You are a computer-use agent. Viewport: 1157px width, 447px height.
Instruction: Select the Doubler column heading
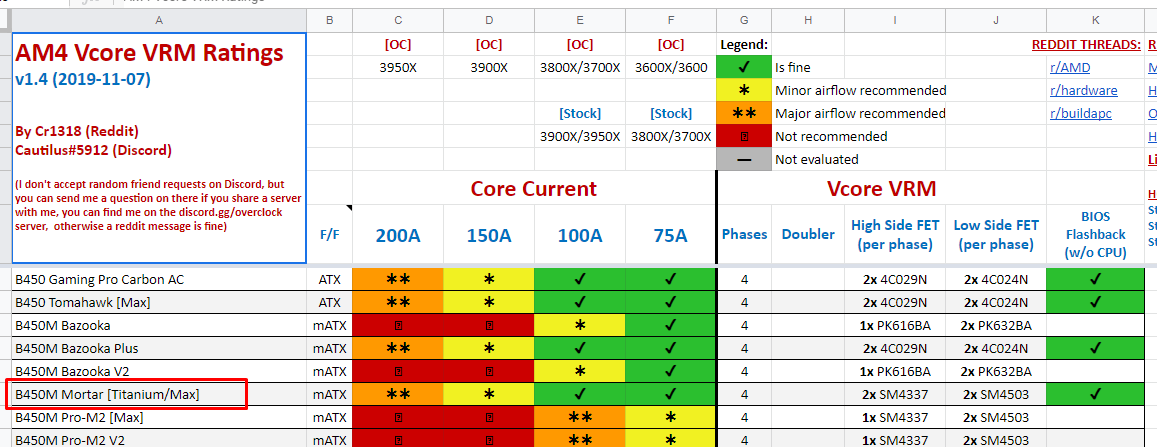point(808,235)
